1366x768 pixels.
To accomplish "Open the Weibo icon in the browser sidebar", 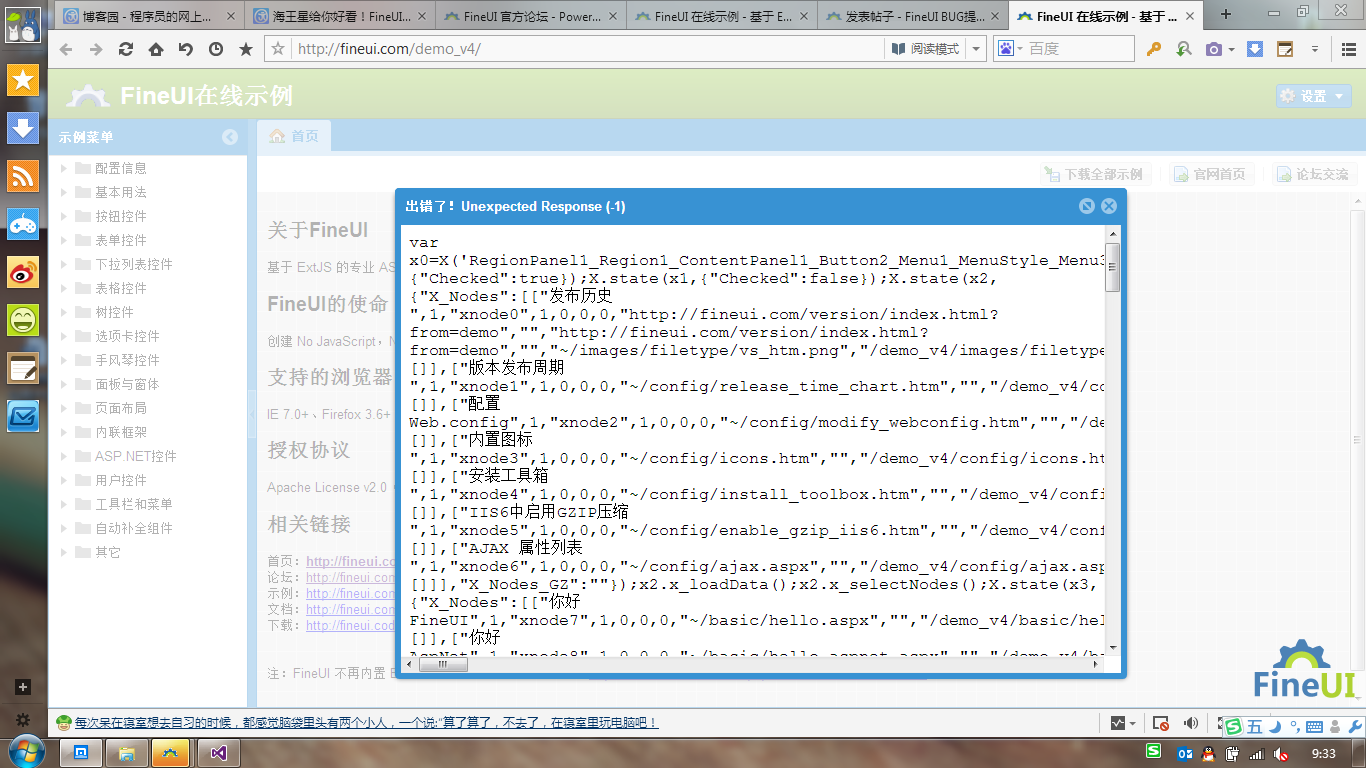I will point(23,272).
